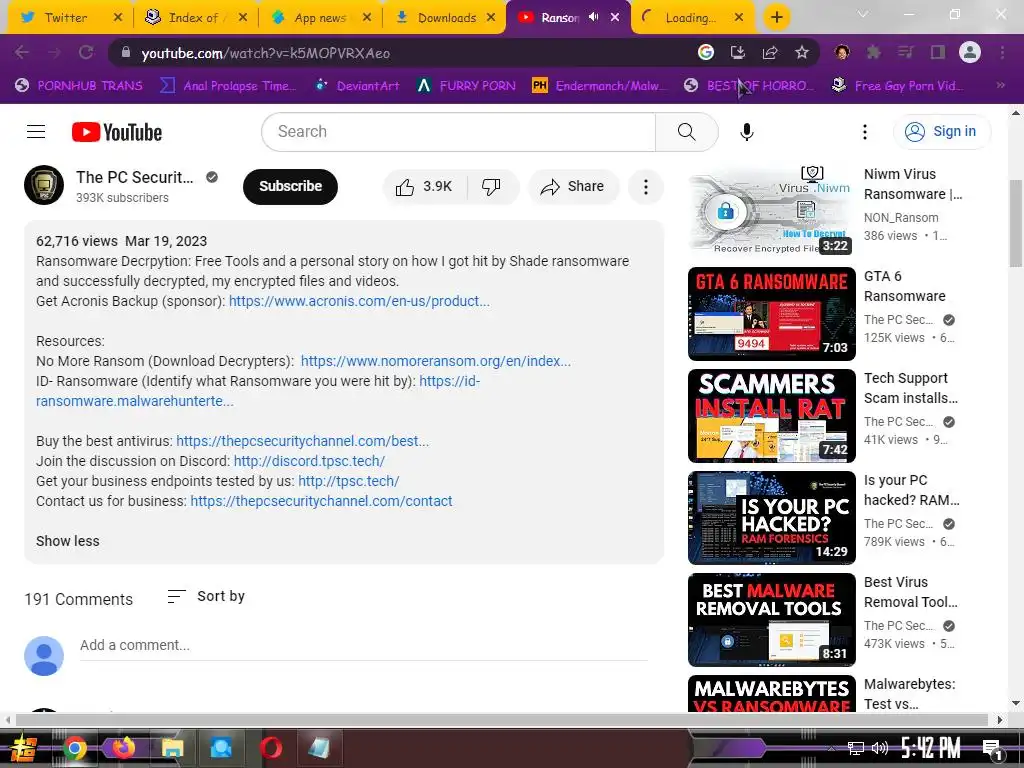
Task: Open The PC Security Channel avatar
Action: (x=44, y=185)
